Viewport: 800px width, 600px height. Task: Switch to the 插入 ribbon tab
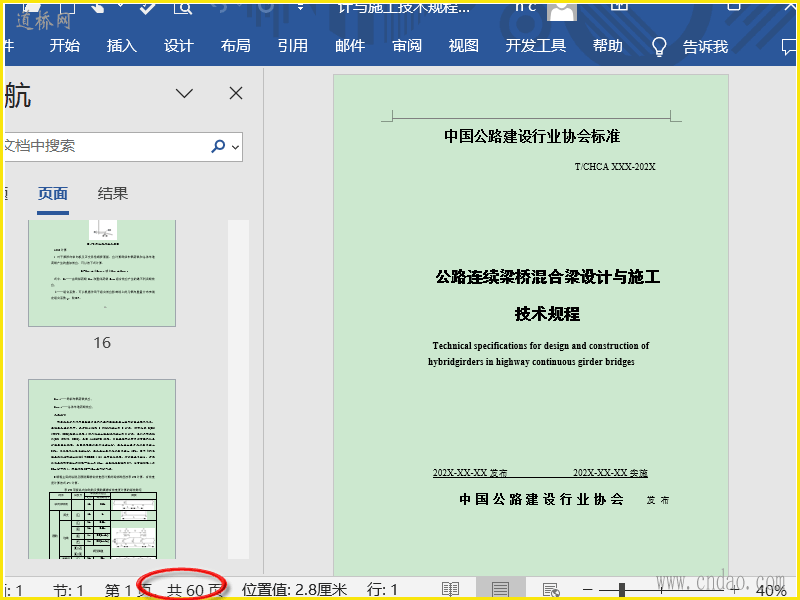coord(121,46)
